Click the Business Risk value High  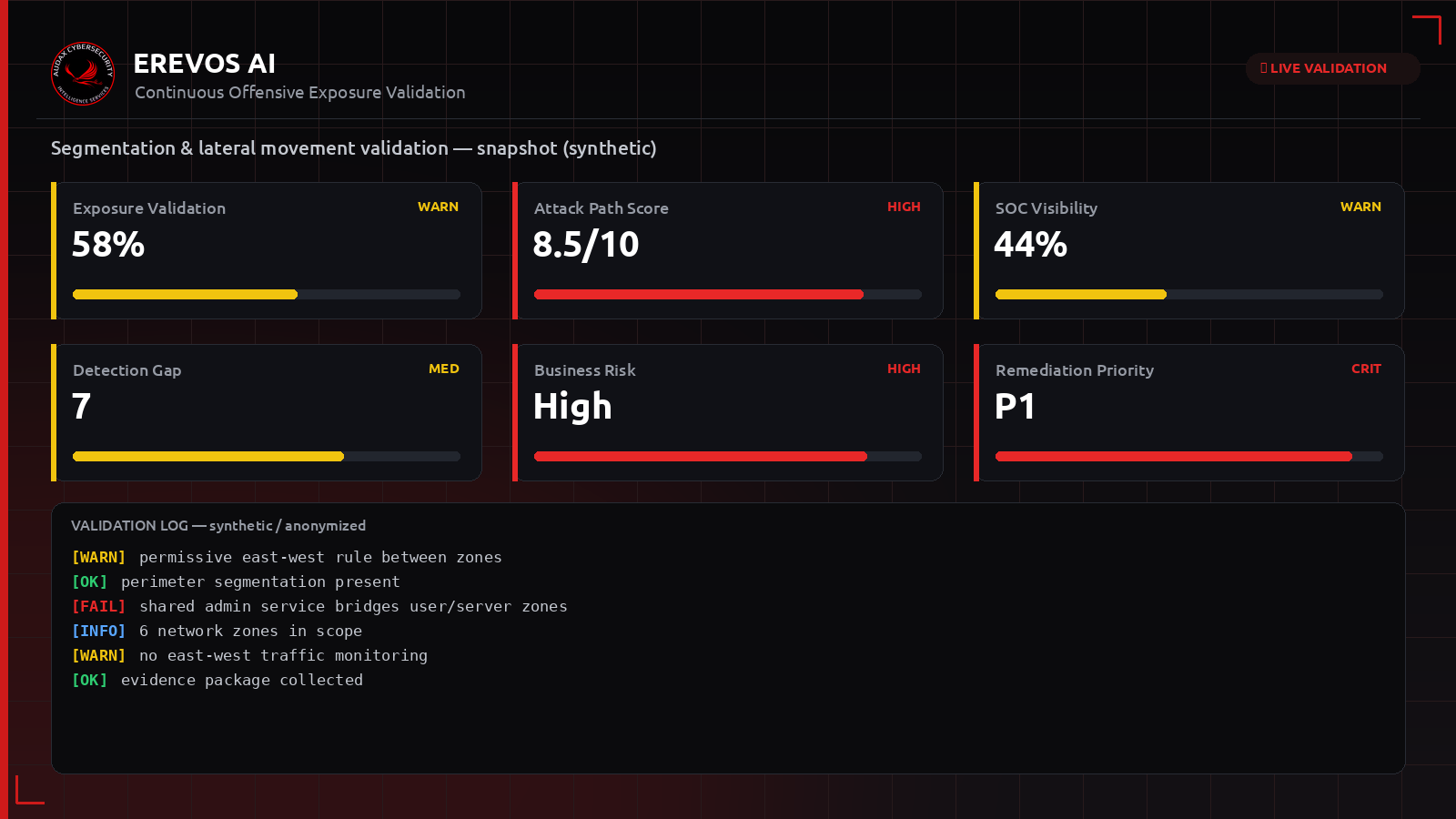(572, 407)
